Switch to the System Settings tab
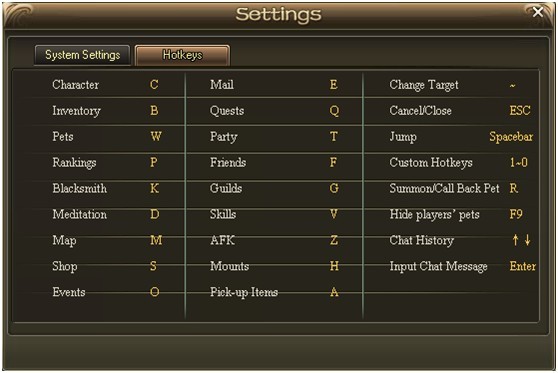 (x=82, y=55)
